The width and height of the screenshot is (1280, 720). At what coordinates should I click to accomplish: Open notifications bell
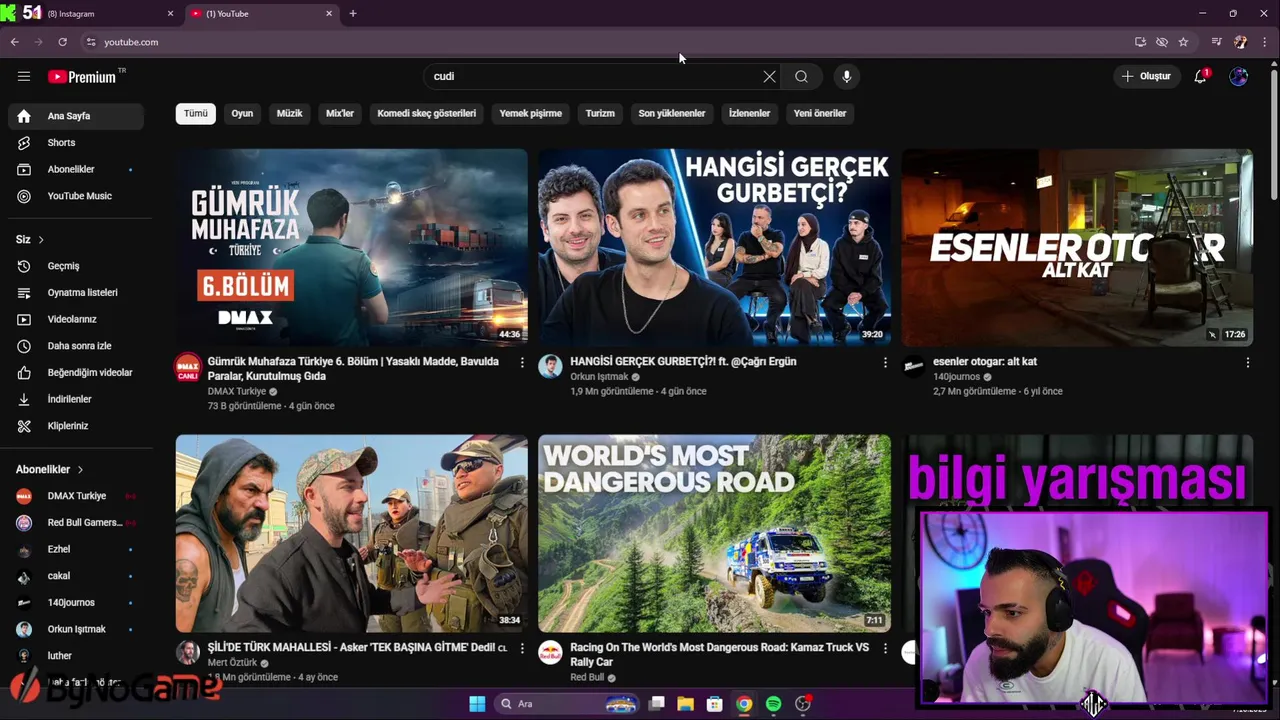pyautogui.click(x=1200, y=76)
